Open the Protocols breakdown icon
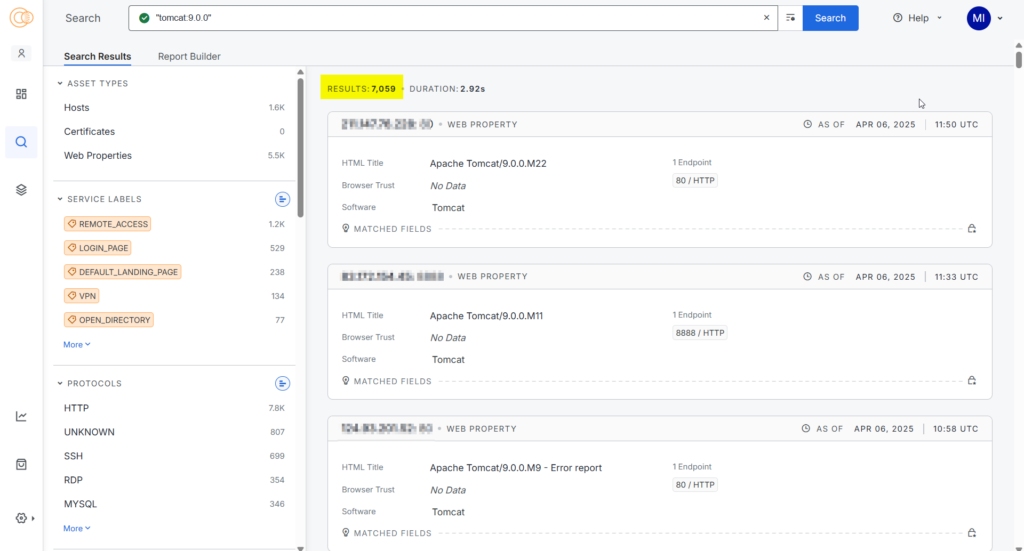1024x551 pixels. coord(282,383)
